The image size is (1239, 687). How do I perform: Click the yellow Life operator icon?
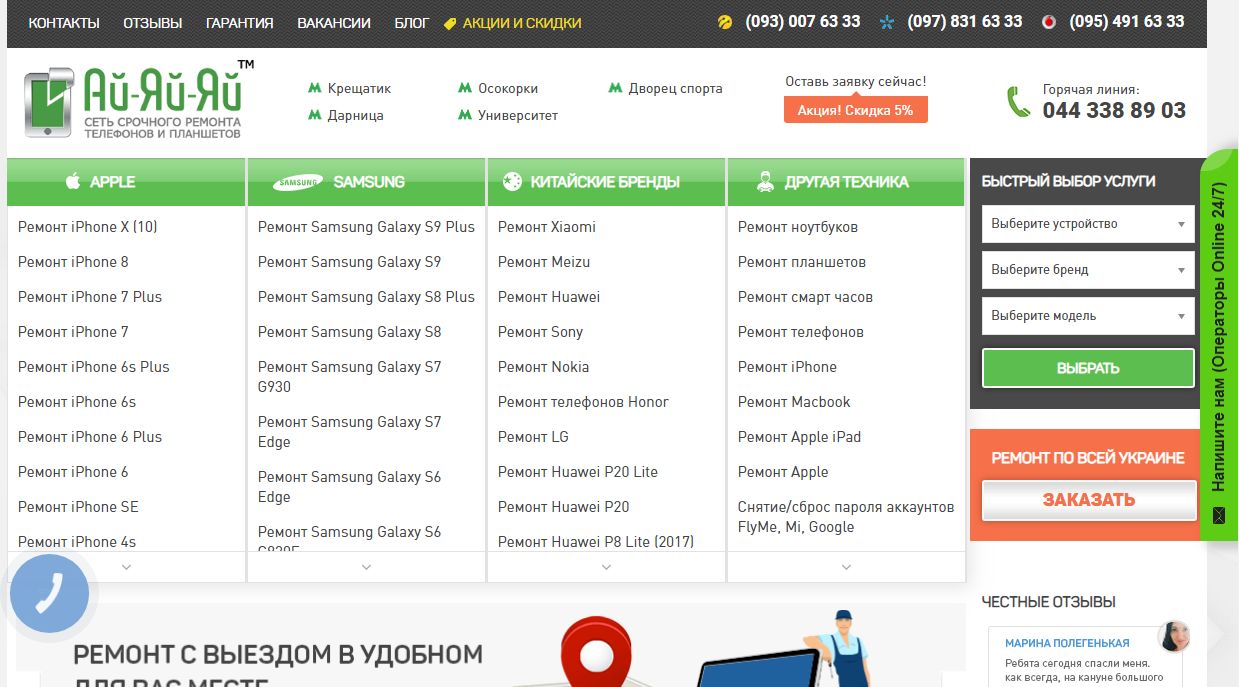point(725,22)
